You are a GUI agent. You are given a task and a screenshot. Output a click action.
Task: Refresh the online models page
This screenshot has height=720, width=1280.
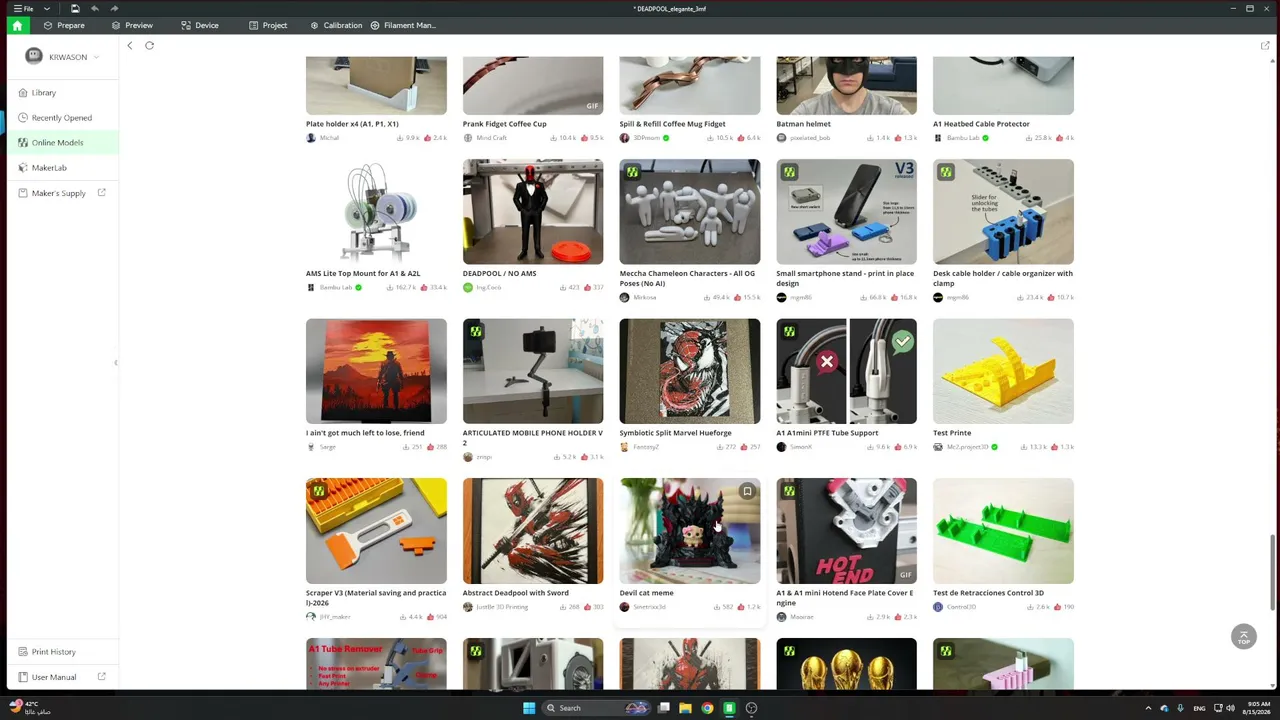coord(149,45)
